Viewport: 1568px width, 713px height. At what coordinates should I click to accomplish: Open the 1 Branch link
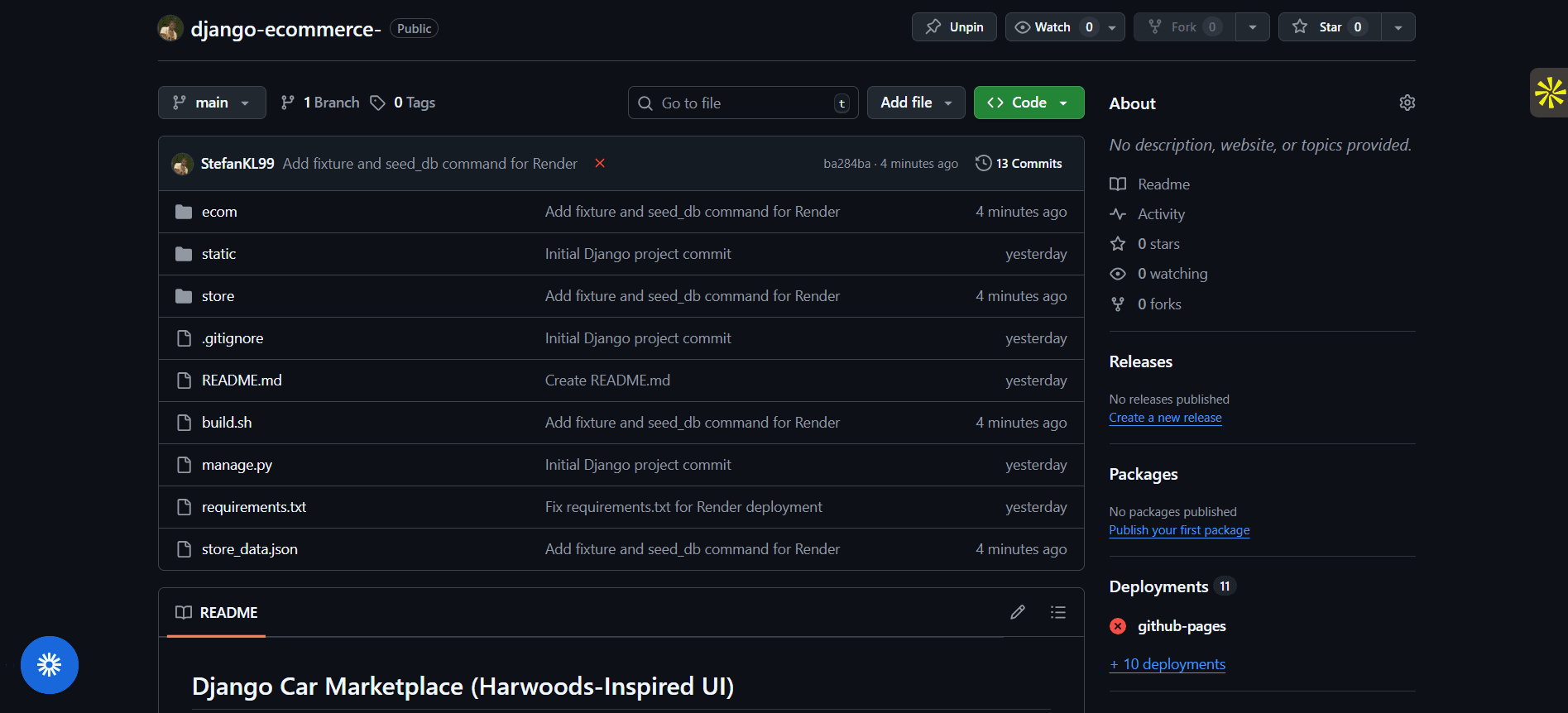click(320, 103)
